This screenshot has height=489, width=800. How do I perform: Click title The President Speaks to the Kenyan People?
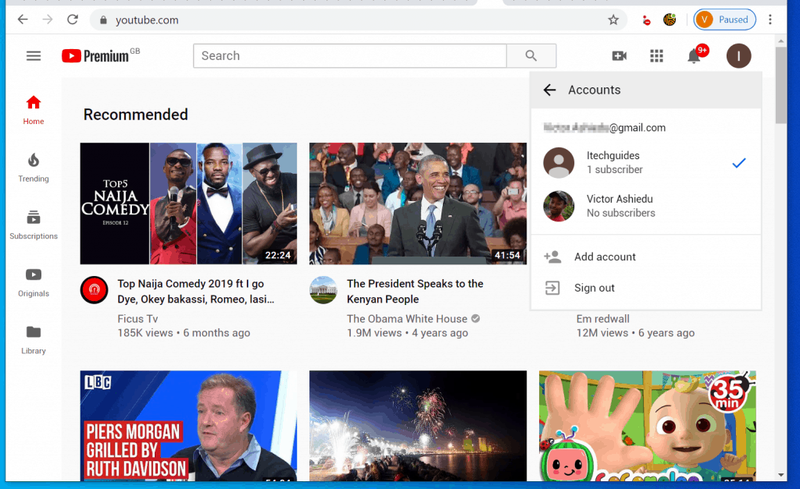pyautogui.click(x=415, y=291)
